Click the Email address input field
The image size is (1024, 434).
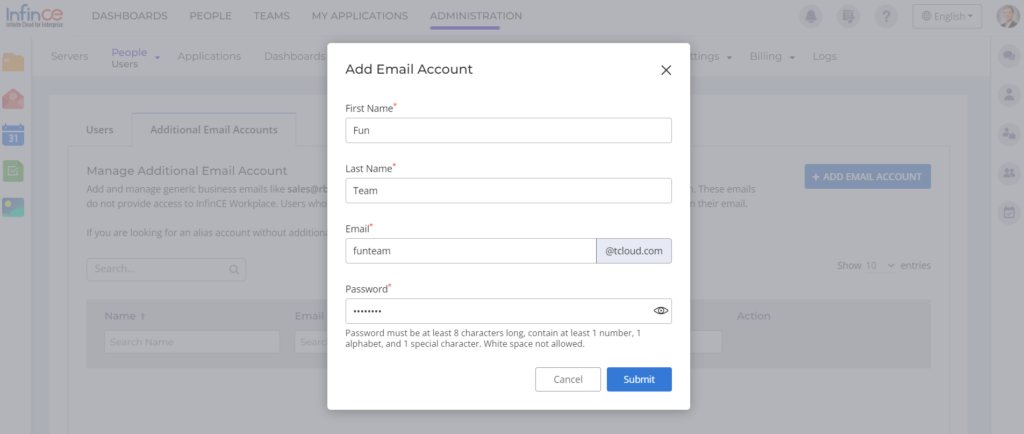point(470,251)
